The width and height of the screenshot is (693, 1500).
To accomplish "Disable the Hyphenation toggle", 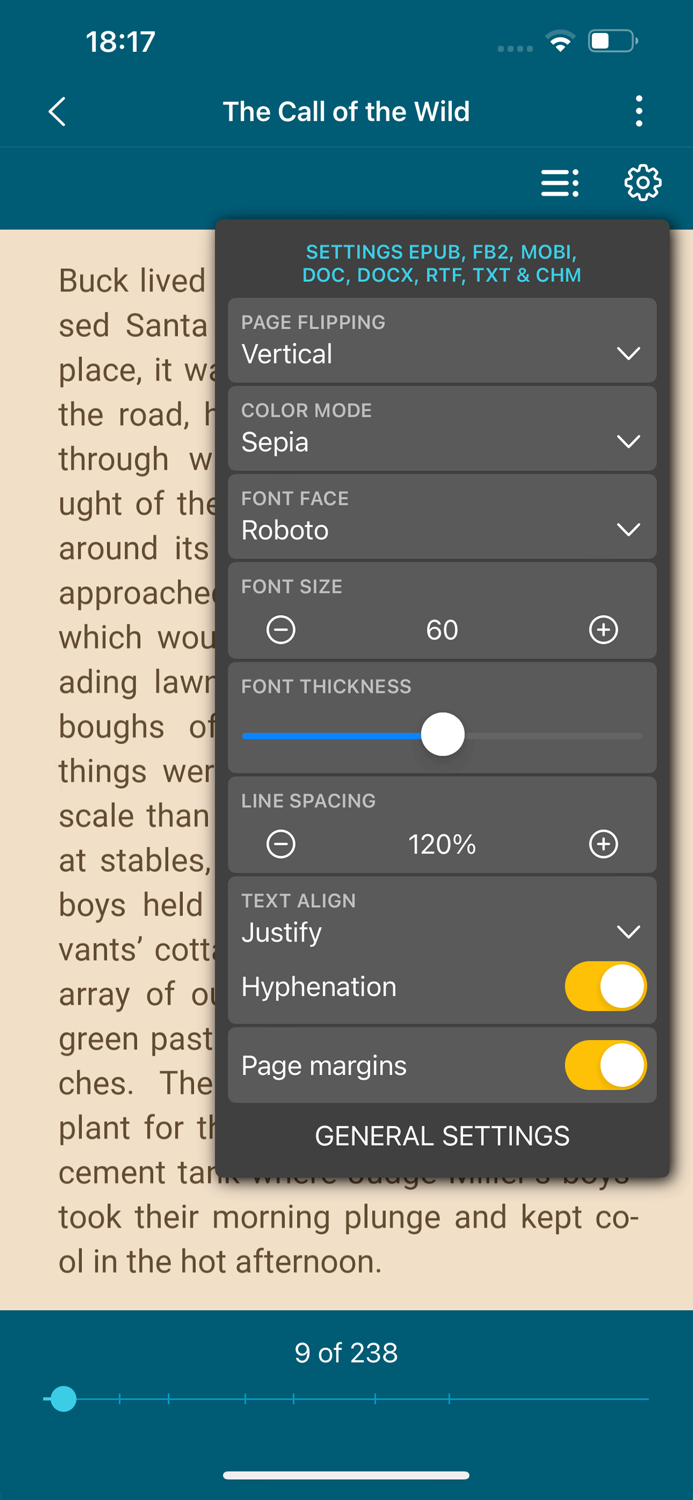I will 605,986.
